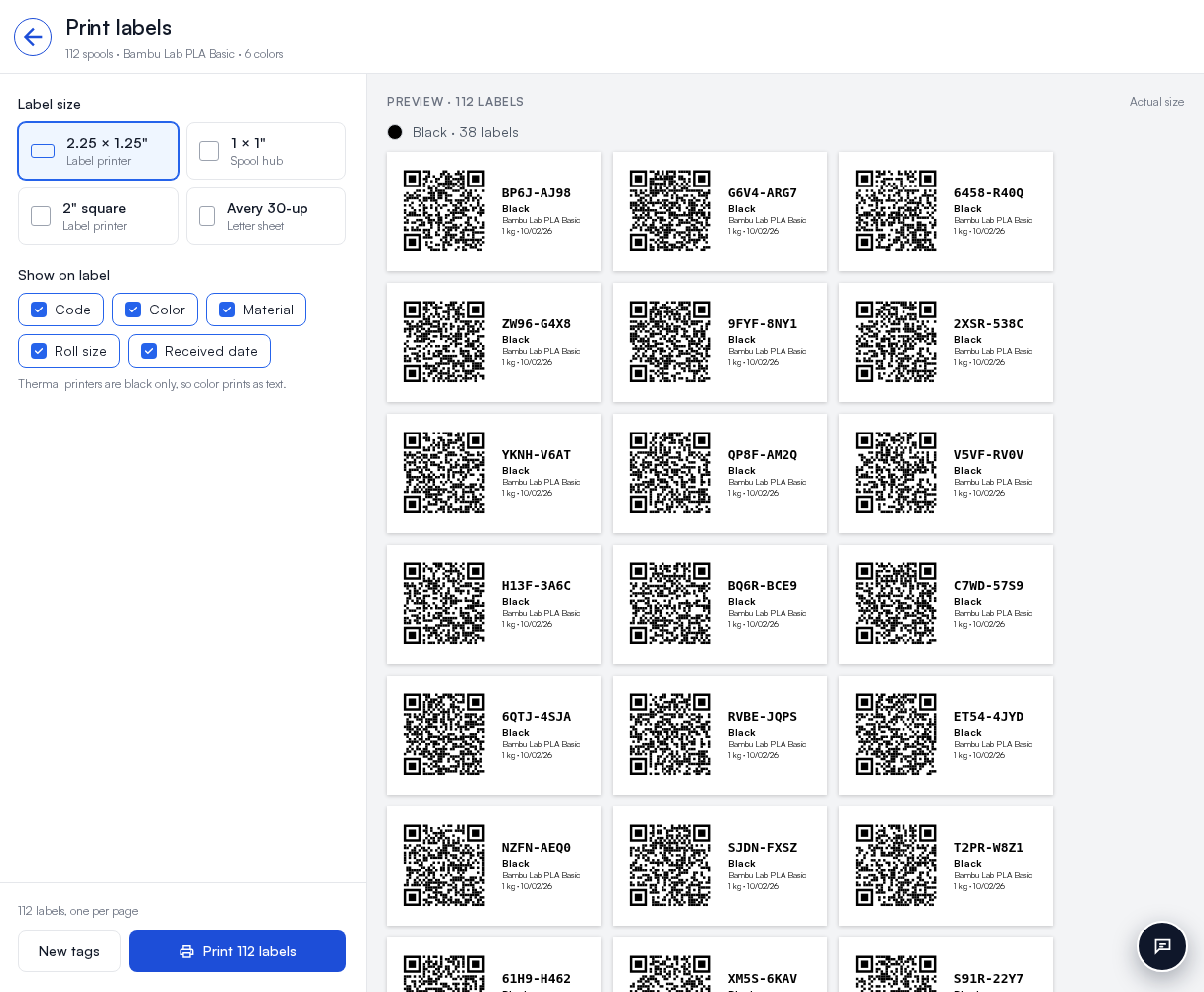The image size is (1204, 992).
Task: Click label code text 6458-R40Q
Action: click(x=989, y=193)
